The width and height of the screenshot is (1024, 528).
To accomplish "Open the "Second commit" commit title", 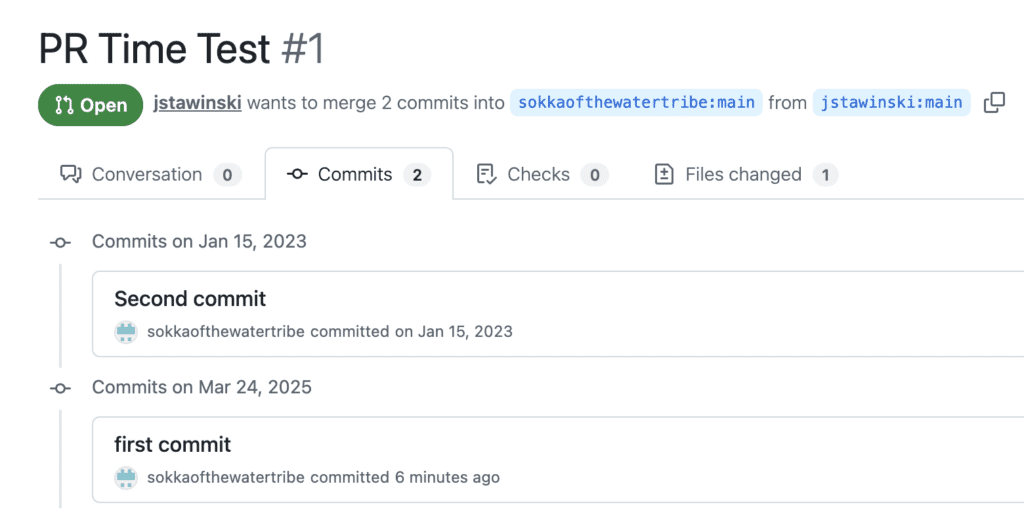I will click(x=190, y=299).
